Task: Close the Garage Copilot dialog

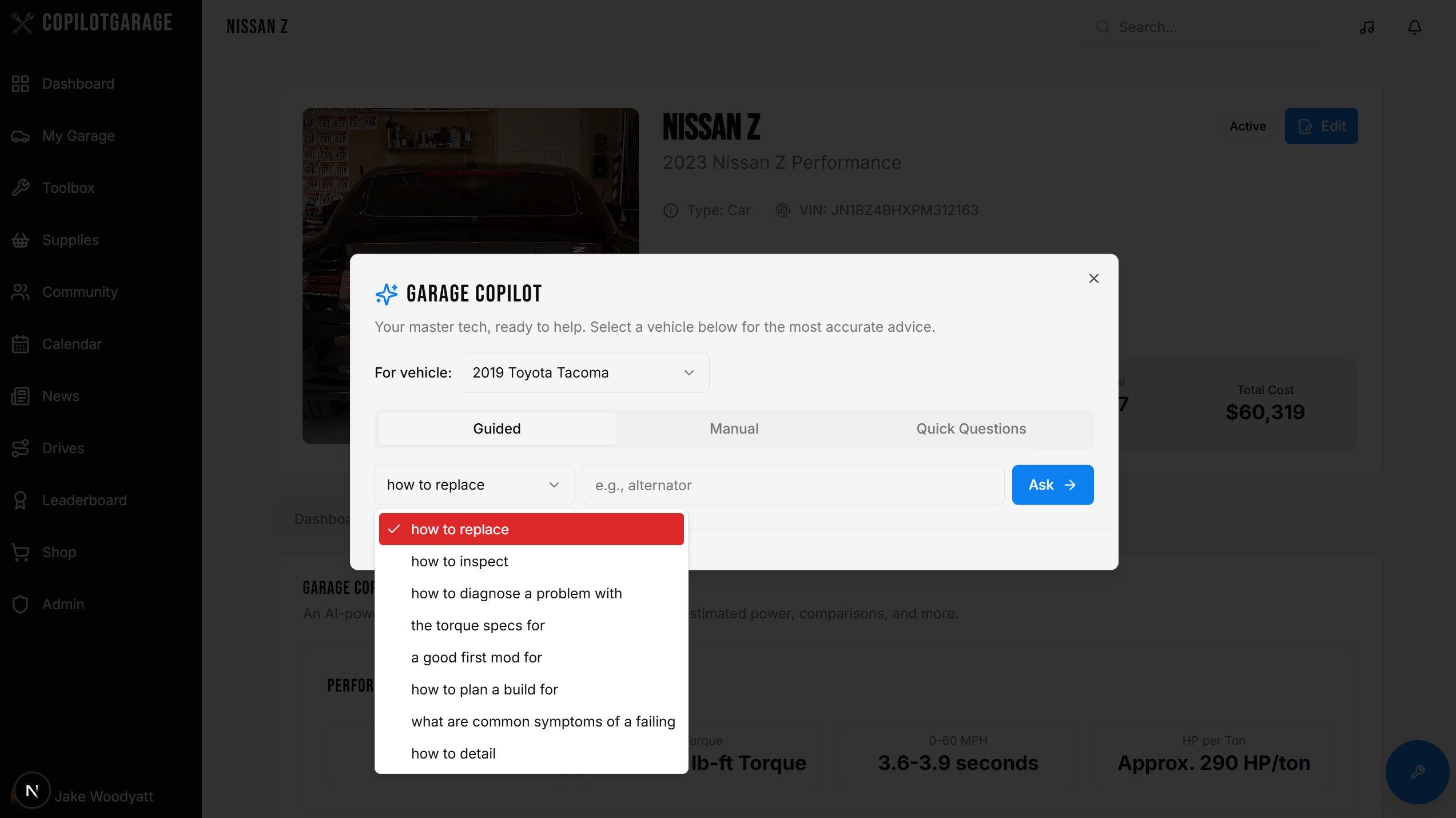Action: tap(1093, 279)
